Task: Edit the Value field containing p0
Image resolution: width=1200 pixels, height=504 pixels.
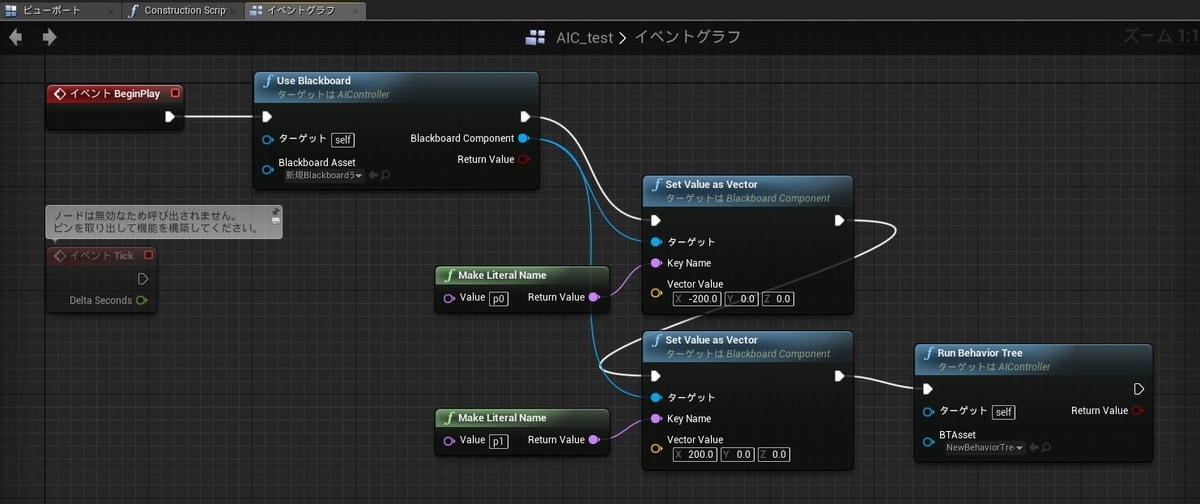Action: coord(499,297)
